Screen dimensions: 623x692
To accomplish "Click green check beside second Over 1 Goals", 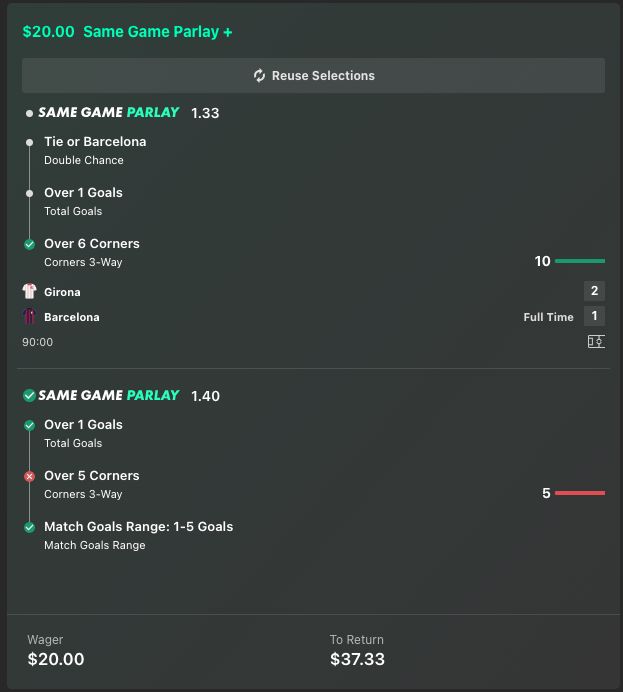I will tap(29, 425).
